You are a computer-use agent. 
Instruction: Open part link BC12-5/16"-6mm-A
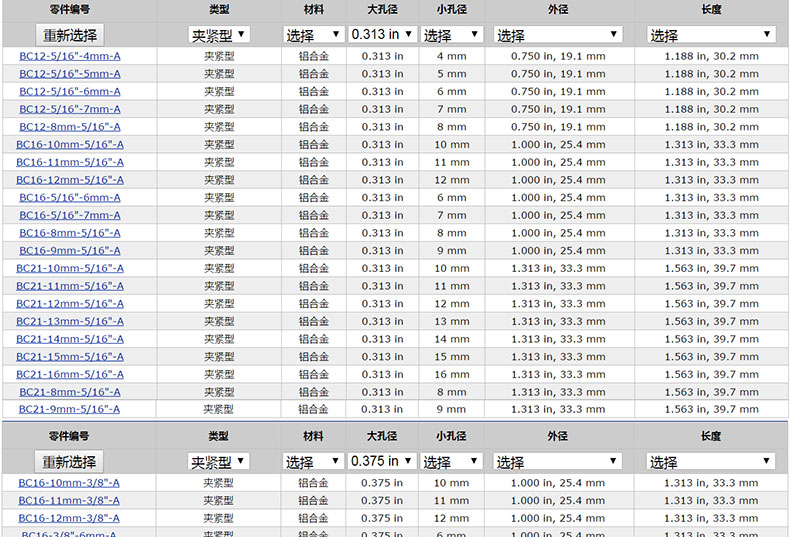click(x=70, y=92)
